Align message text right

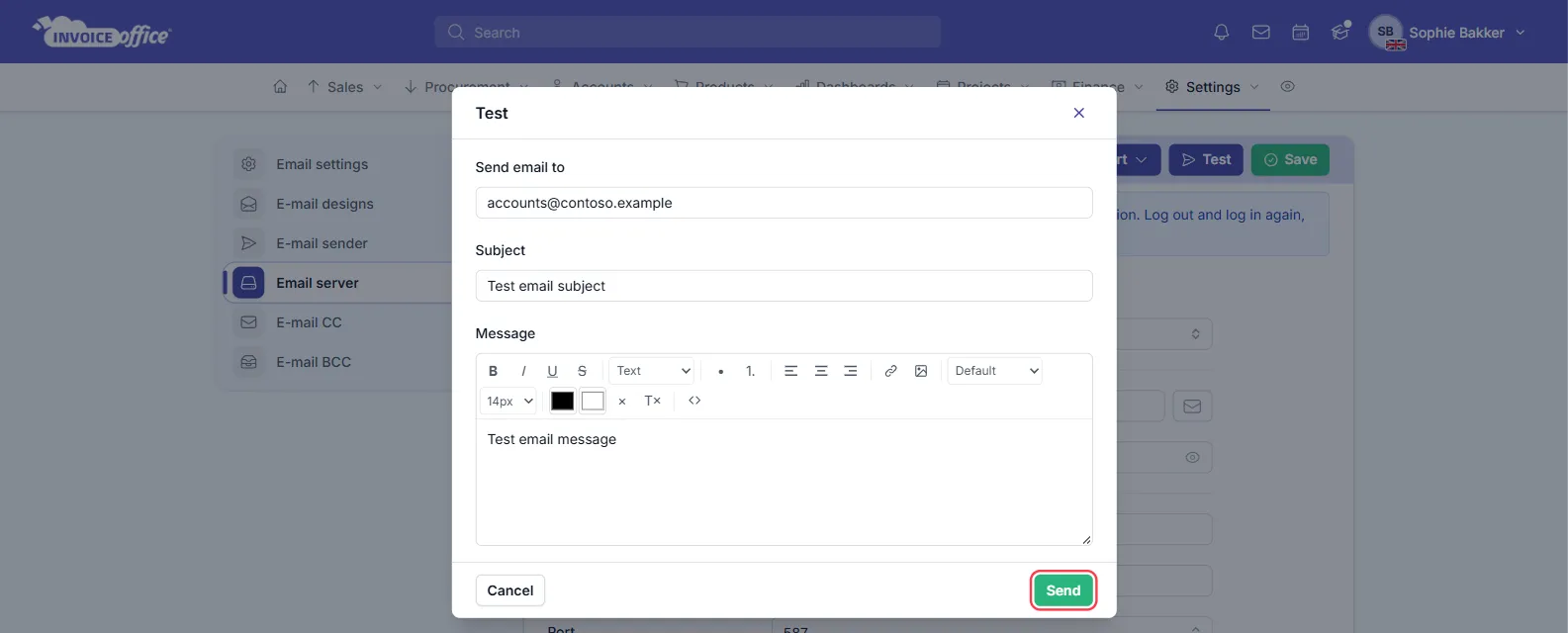pyautogui.click(x=850, y=371)
